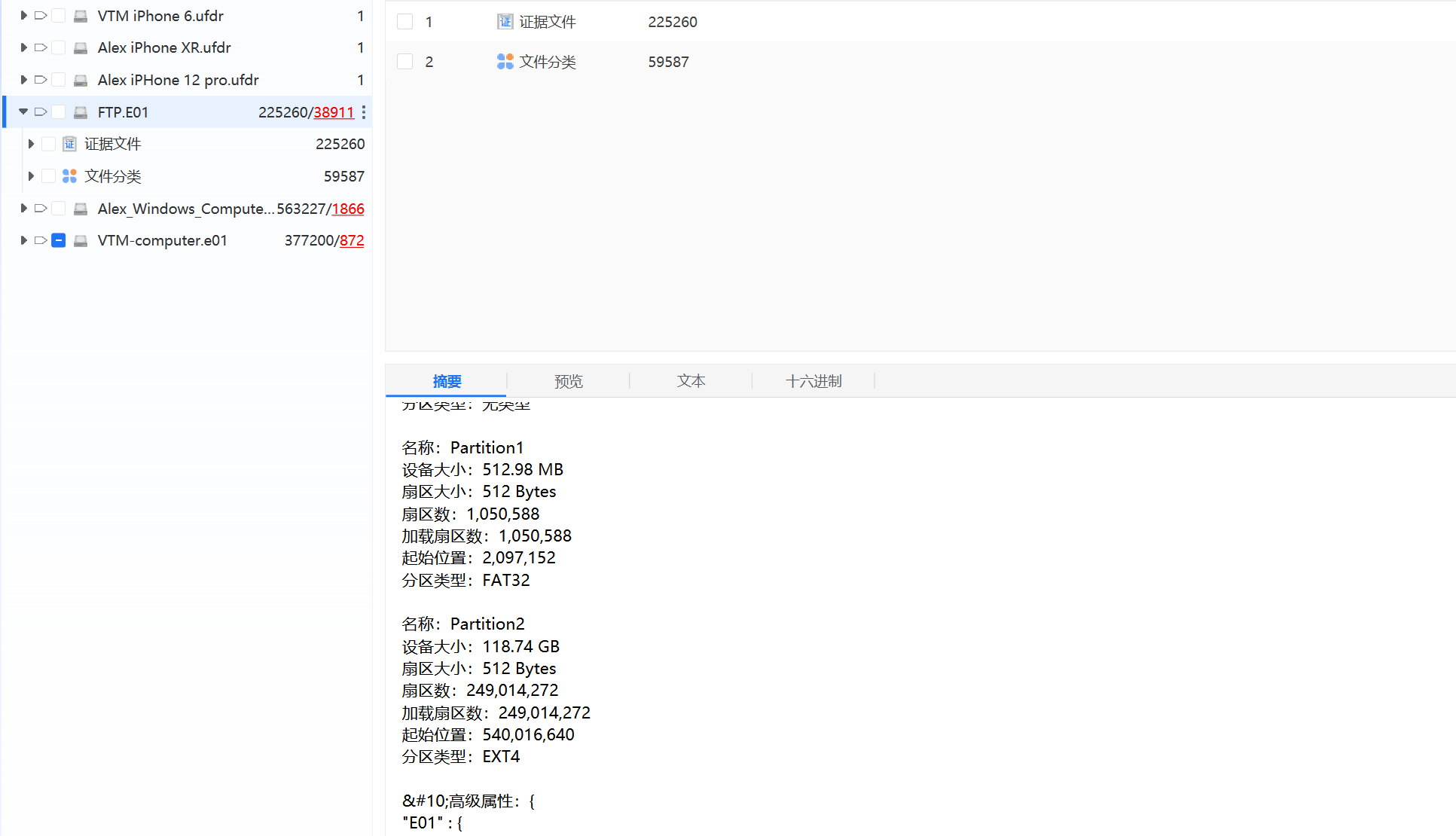Expand the VTM iPhone 6.ufdr node
This screenshot has width=1456, height=836.
(x=23, y=16)
